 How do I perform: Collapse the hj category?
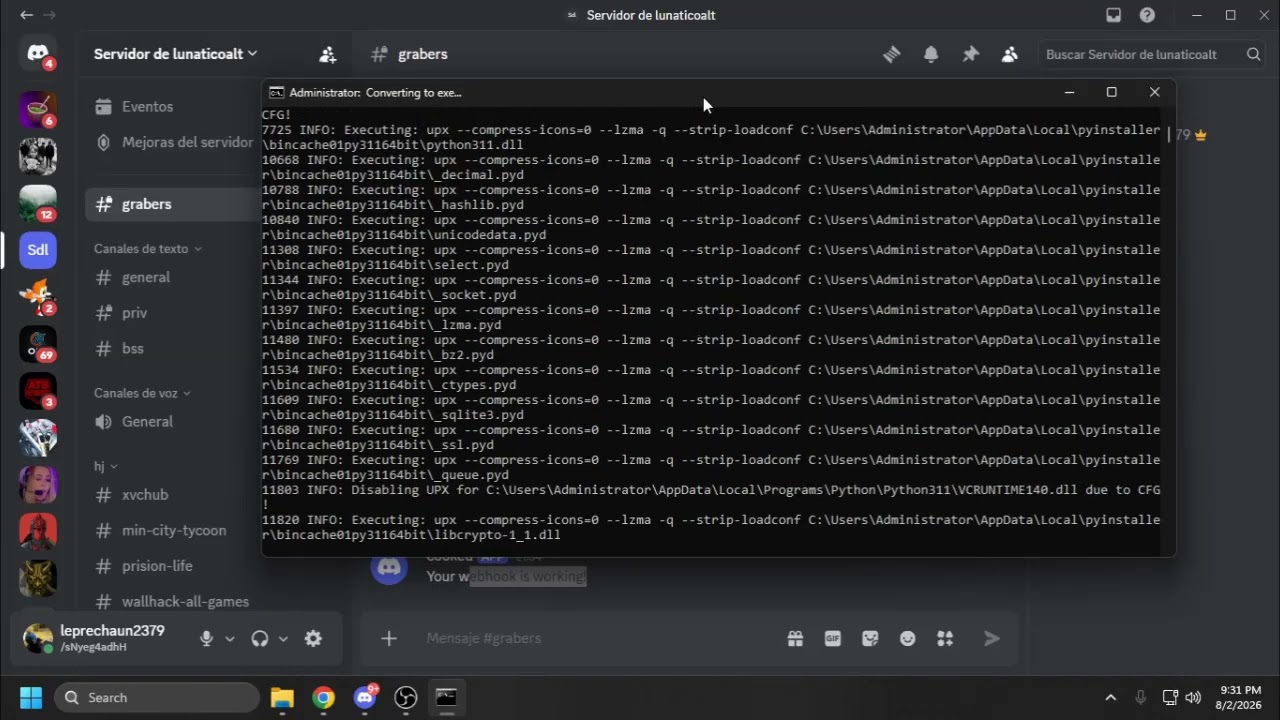pos(105,466)
